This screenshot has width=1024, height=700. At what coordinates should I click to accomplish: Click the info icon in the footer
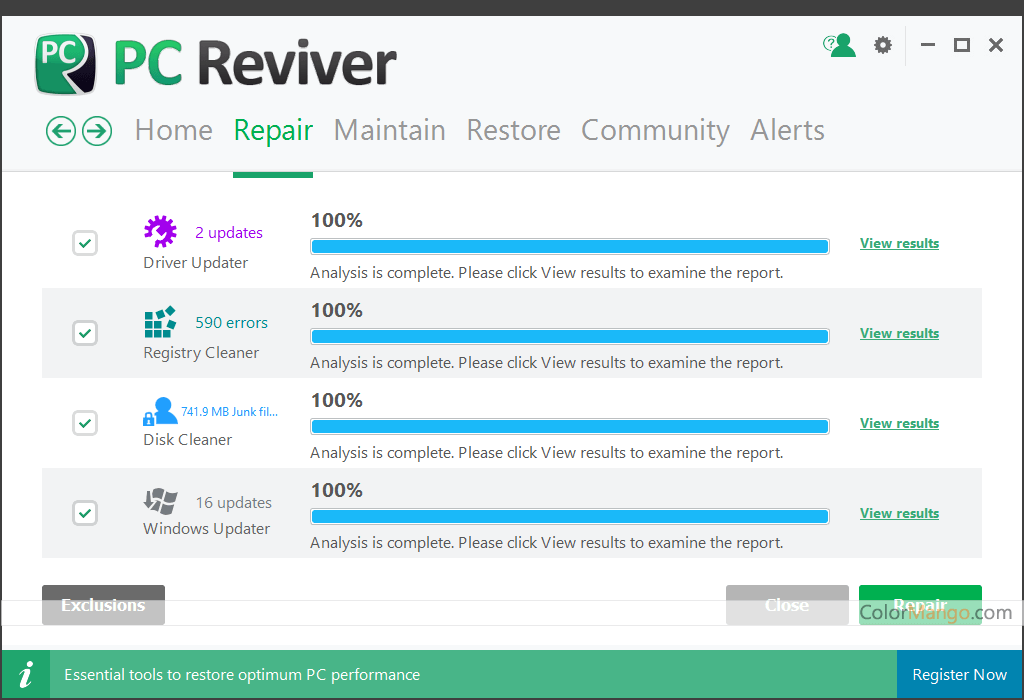click(x=25, y=675)
